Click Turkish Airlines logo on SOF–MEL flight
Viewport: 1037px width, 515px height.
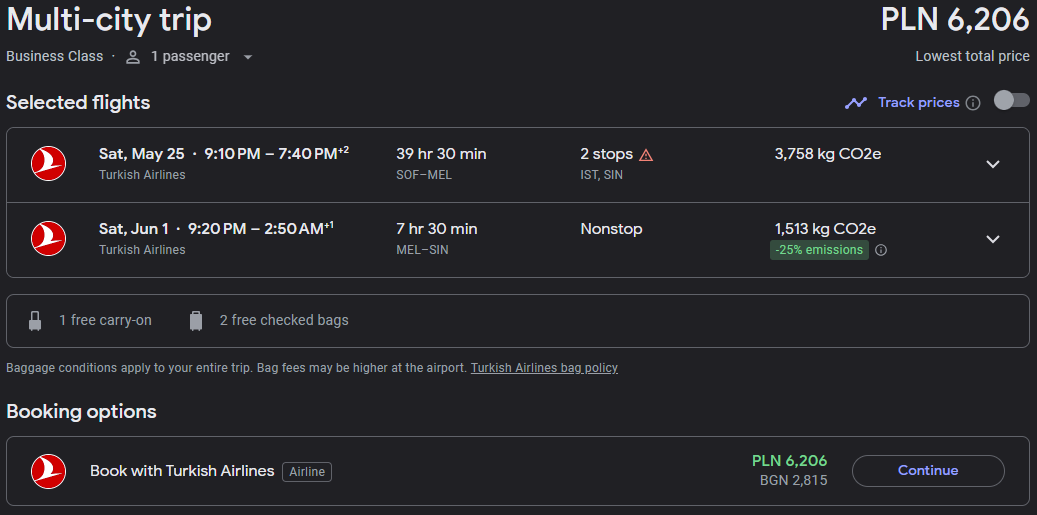pyautogui.click(x=48, y=164)
